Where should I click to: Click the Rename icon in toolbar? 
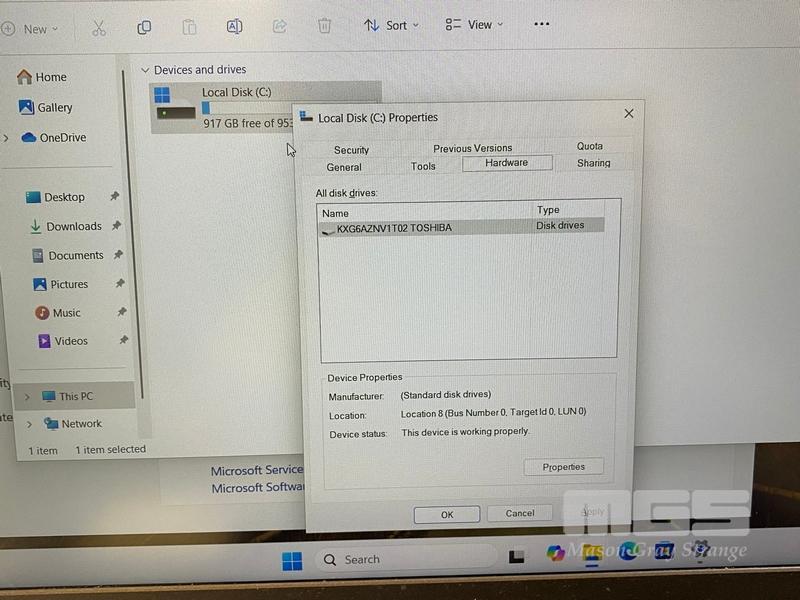(234, 26)
